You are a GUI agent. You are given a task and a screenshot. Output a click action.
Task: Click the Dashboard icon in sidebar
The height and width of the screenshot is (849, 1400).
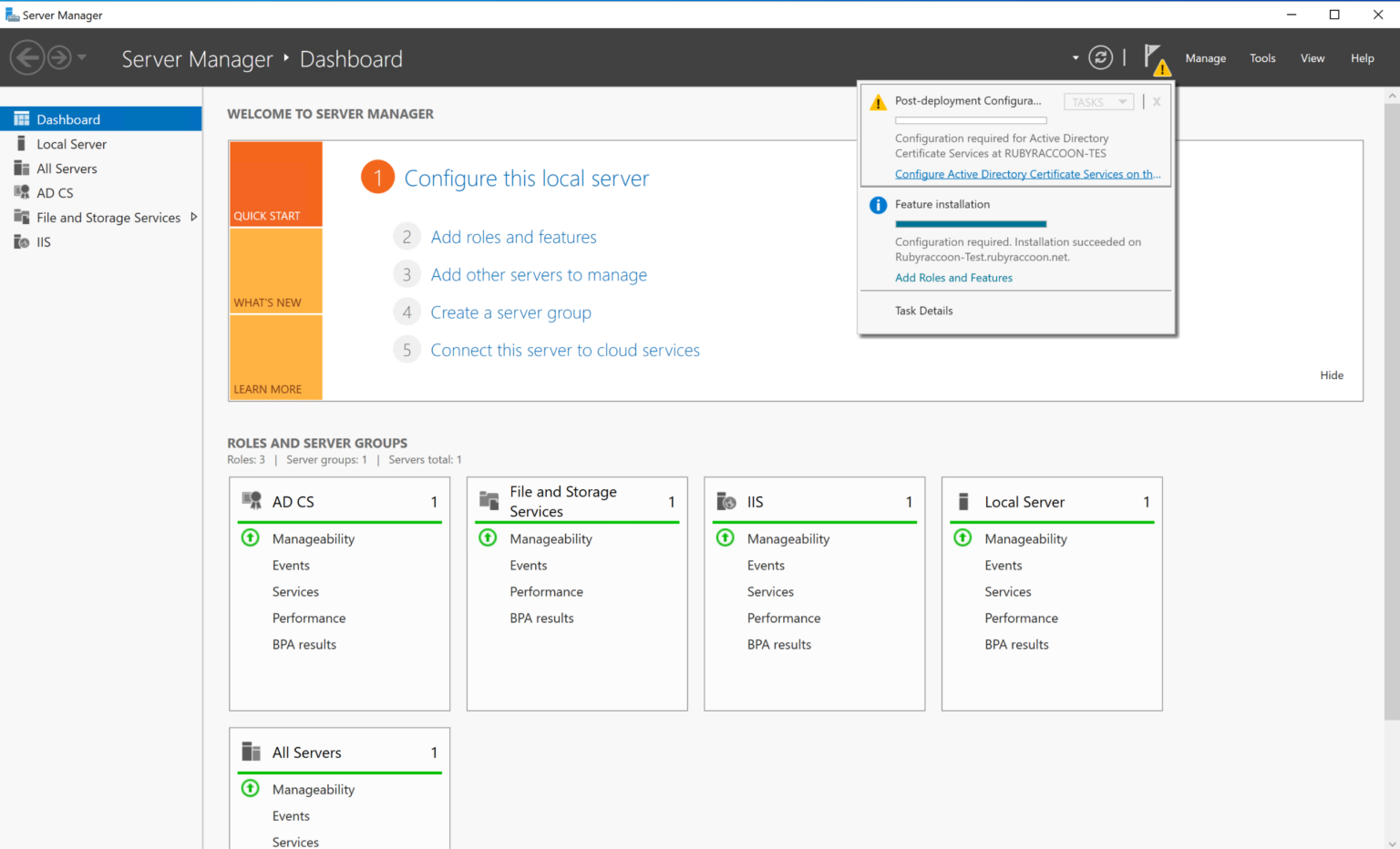coord(22,119)
